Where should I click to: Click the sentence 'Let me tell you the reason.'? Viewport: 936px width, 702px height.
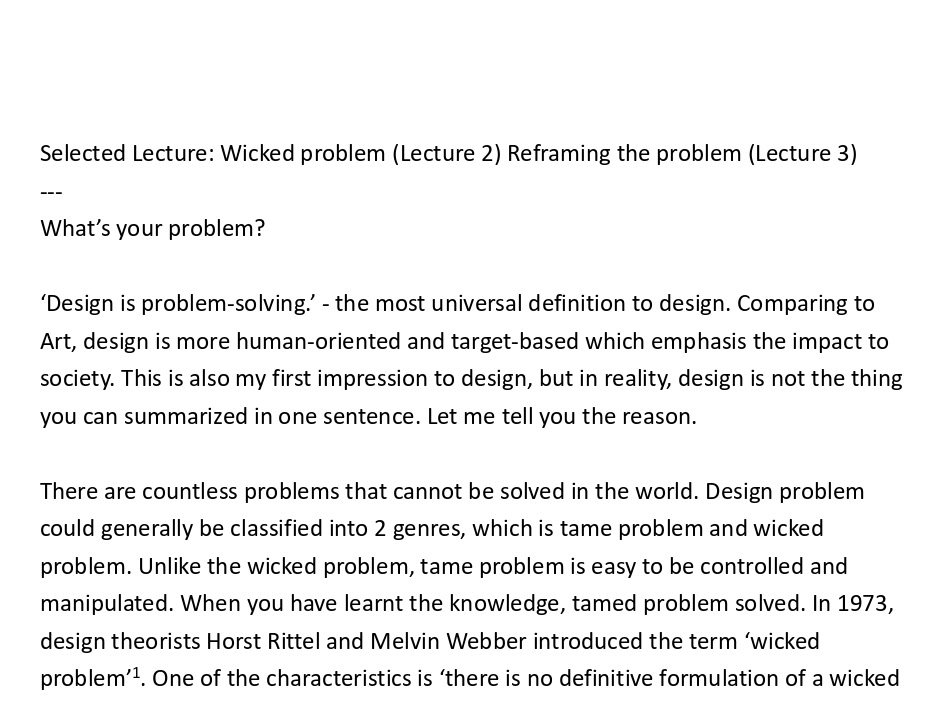[562, 417]
